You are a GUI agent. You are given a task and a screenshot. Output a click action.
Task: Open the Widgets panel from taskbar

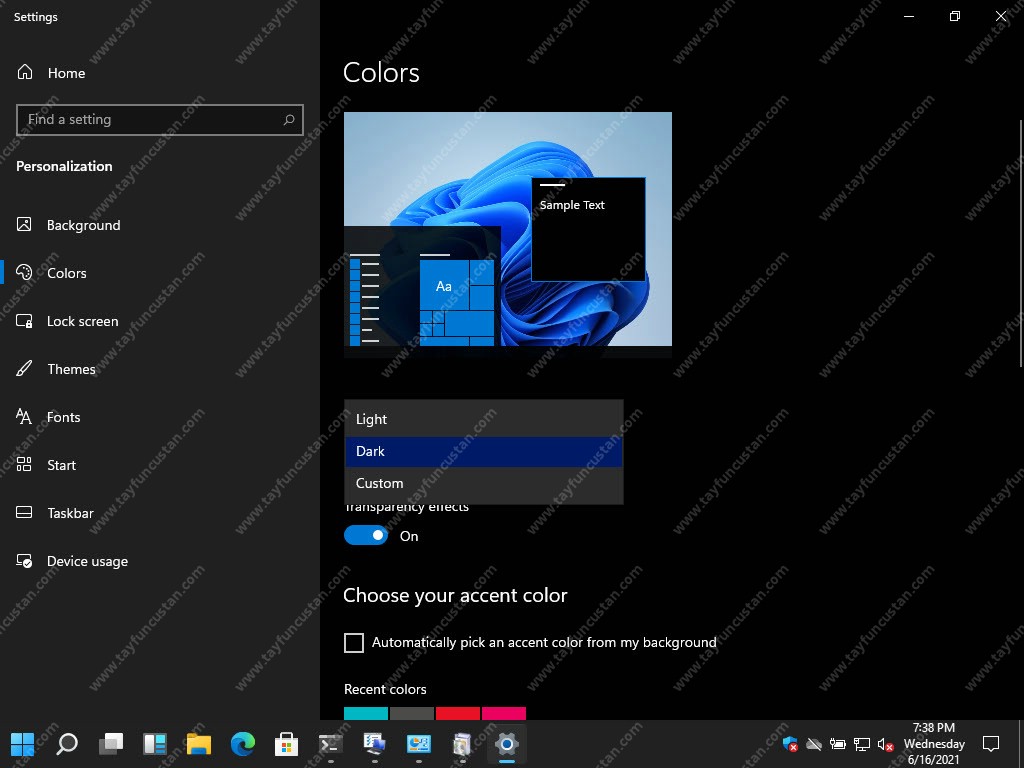point(155,743)
